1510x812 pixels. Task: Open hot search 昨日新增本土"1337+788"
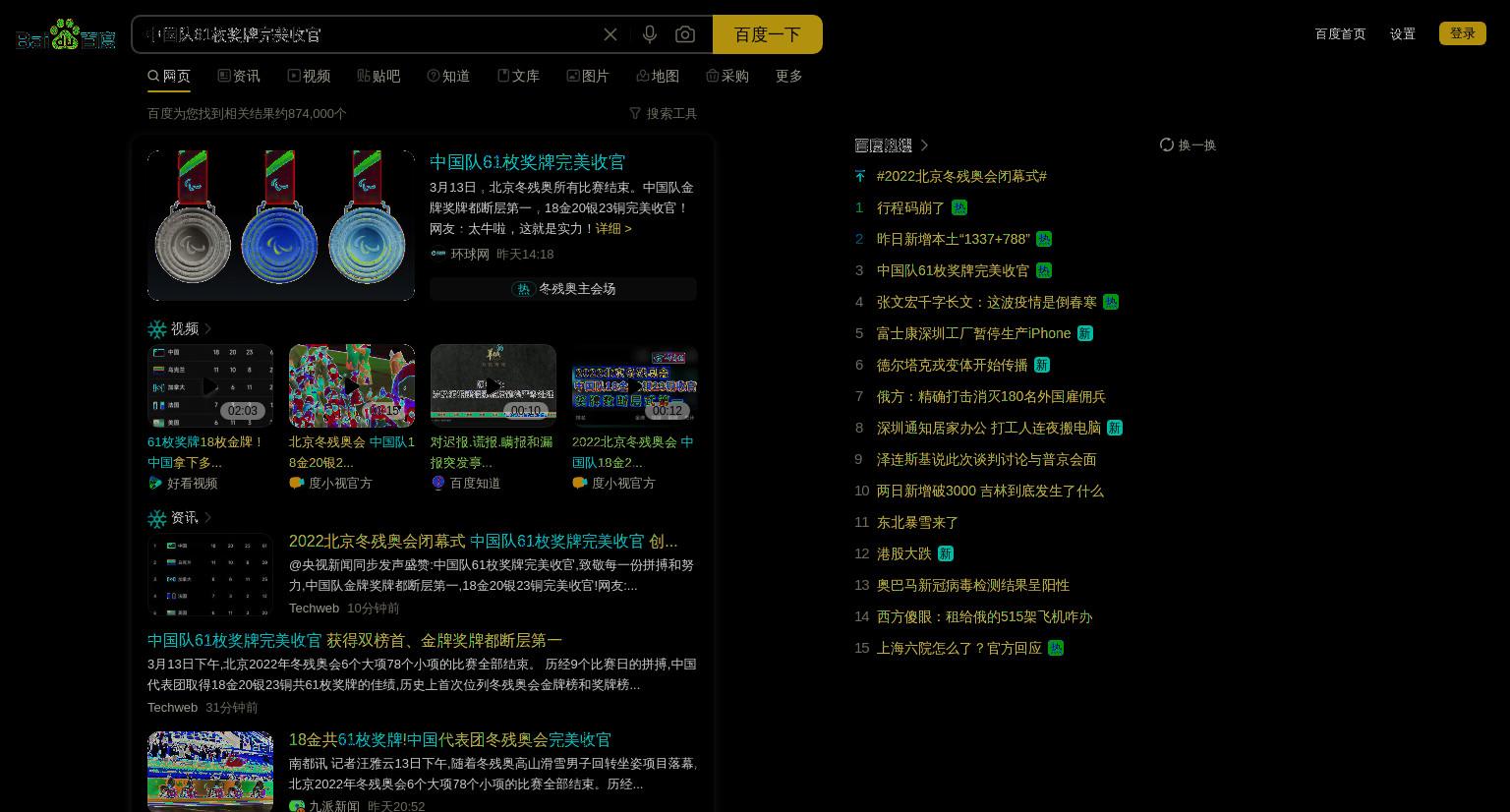click(x=954, y=239)
